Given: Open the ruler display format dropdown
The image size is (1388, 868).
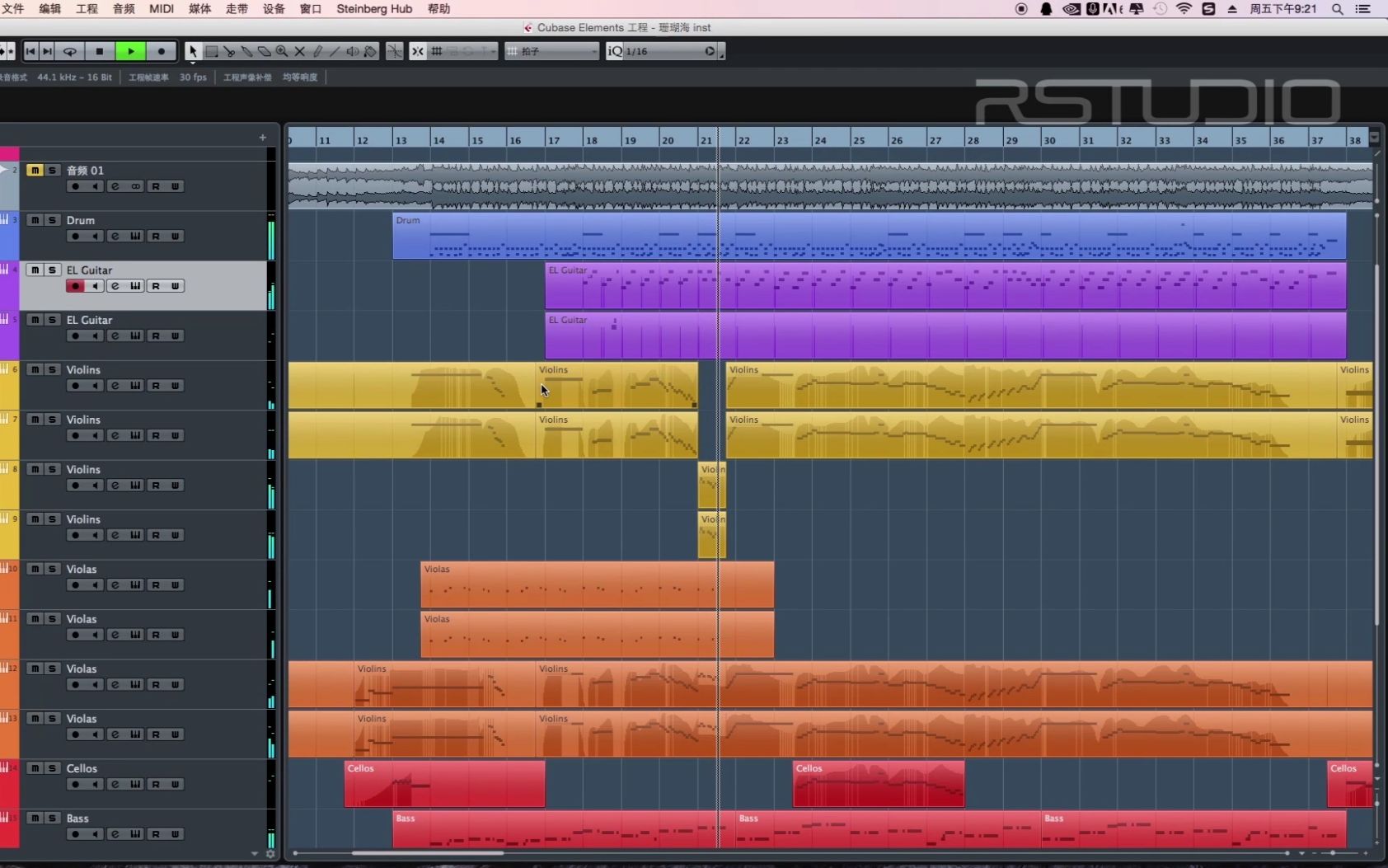Looking at the screenshot, I should pos(1374,138).
